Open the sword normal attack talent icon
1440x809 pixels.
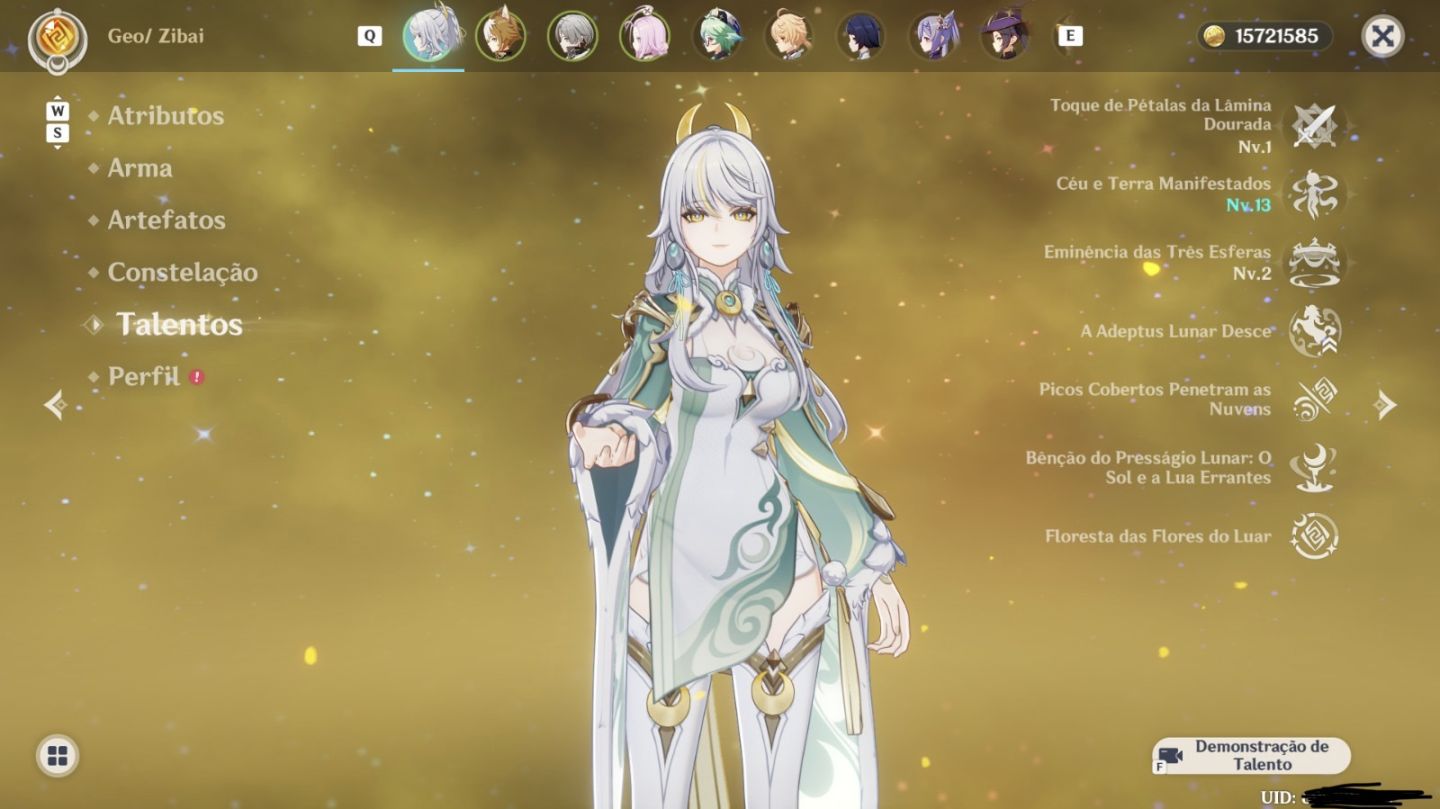(x=1314, y=126)
